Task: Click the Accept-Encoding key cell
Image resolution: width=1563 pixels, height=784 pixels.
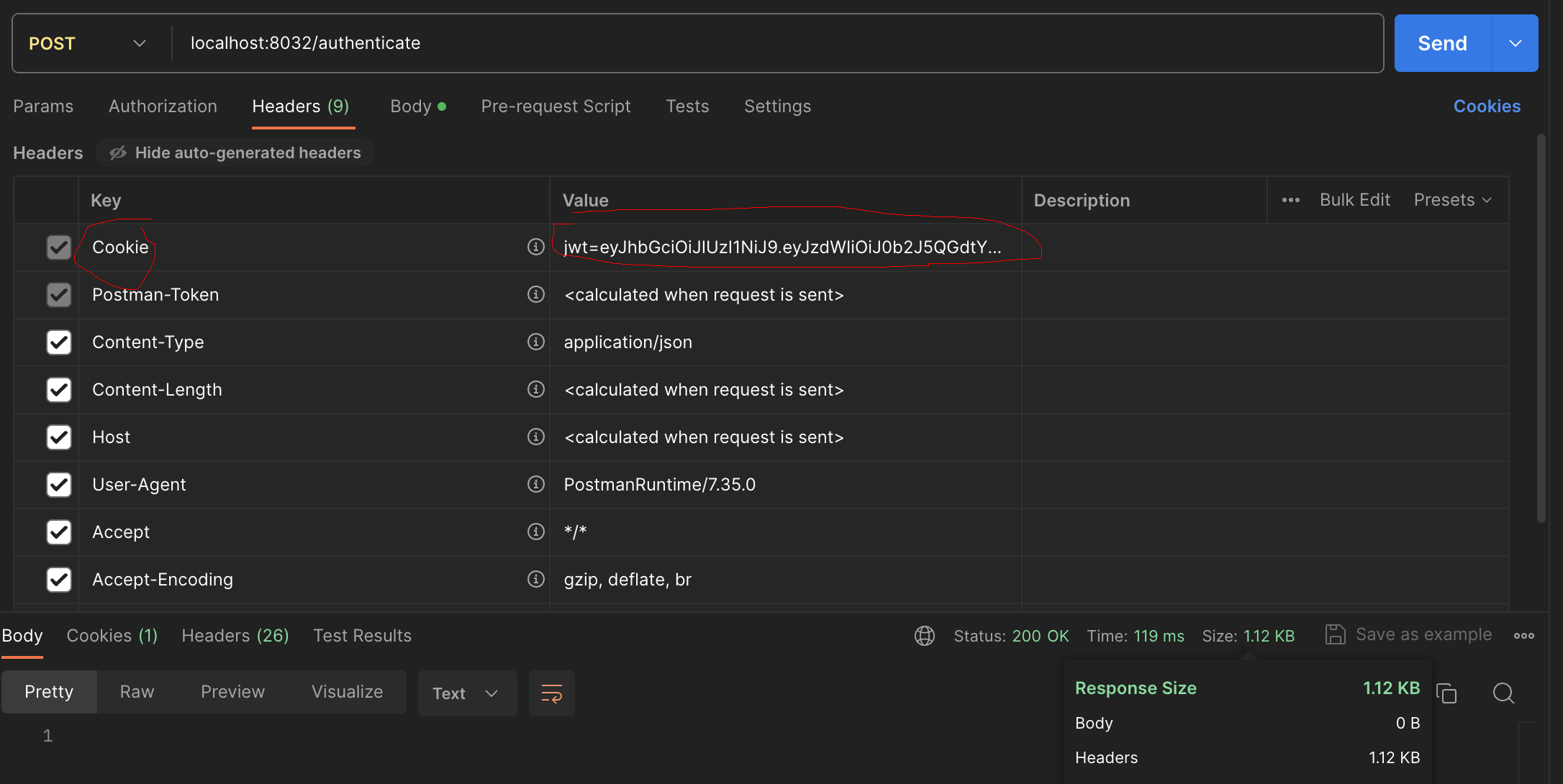Action: click(314, 580)
